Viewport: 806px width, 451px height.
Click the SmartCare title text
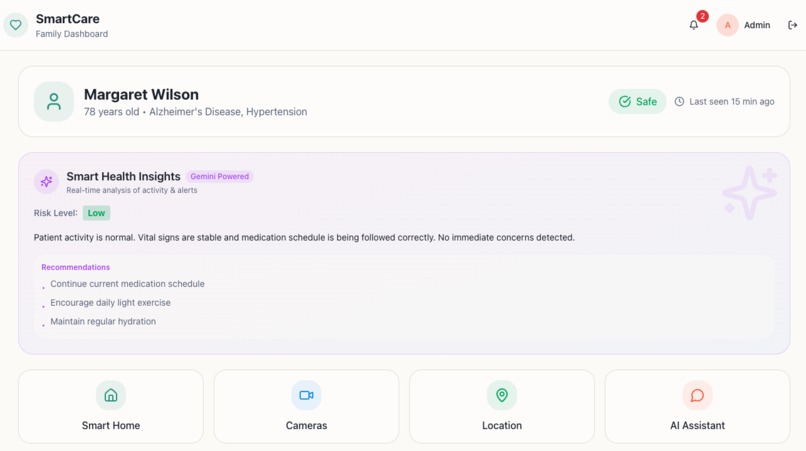(x=67, y=19)
